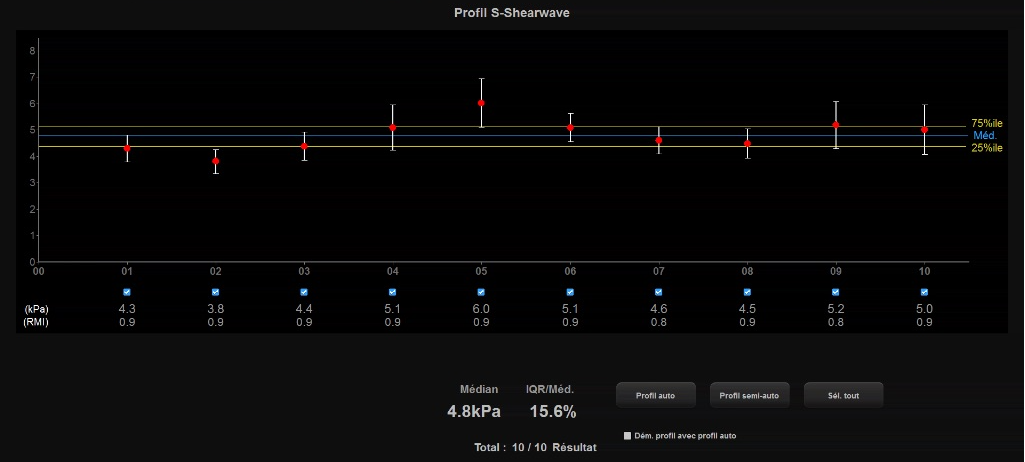The width and height of the screenshot is (1025, 462).
Task: Uncheck the checkbox for measurement 01
Action: click(127, 292)
